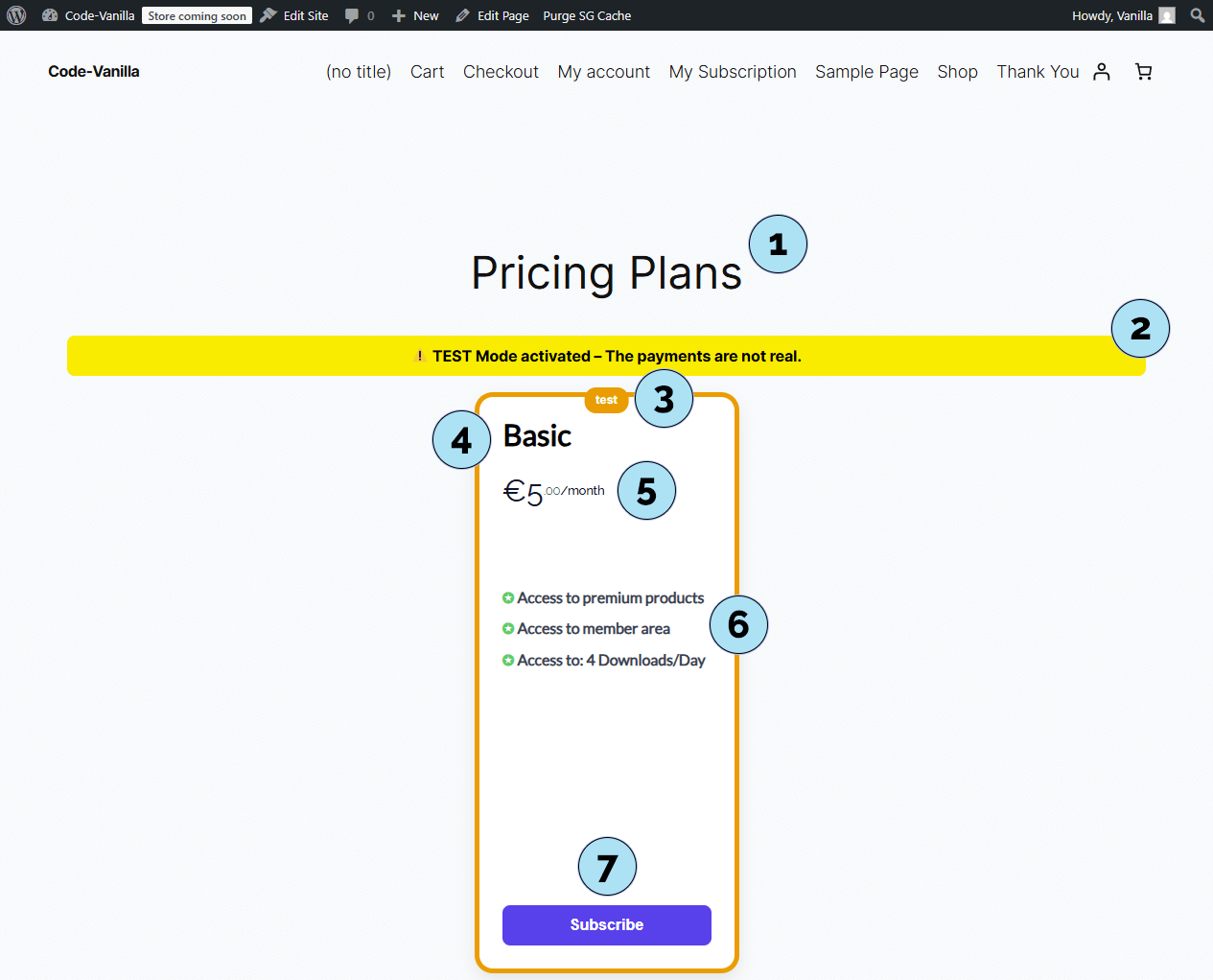Click the WordPress logo icon
Viewport: 1213px width, 980px height.
tap(16, 15)
